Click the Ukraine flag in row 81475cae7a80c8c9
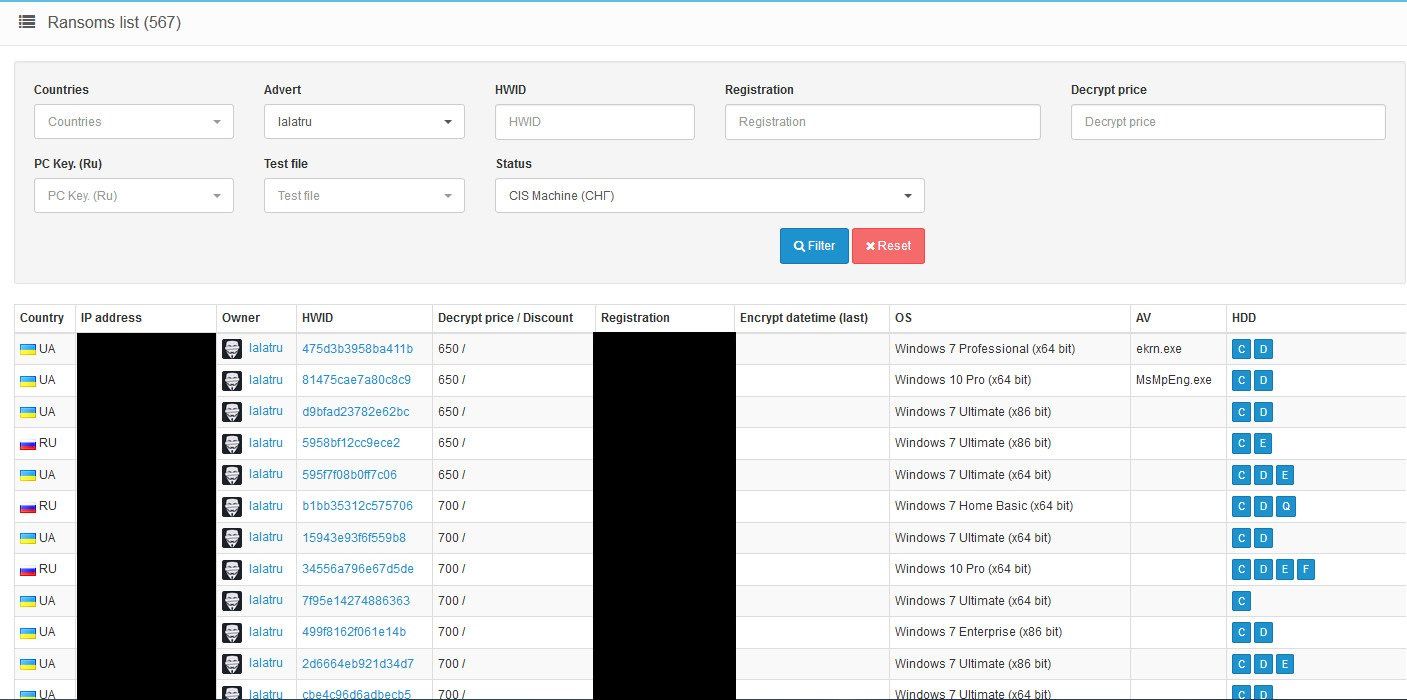 click(28, 380)
